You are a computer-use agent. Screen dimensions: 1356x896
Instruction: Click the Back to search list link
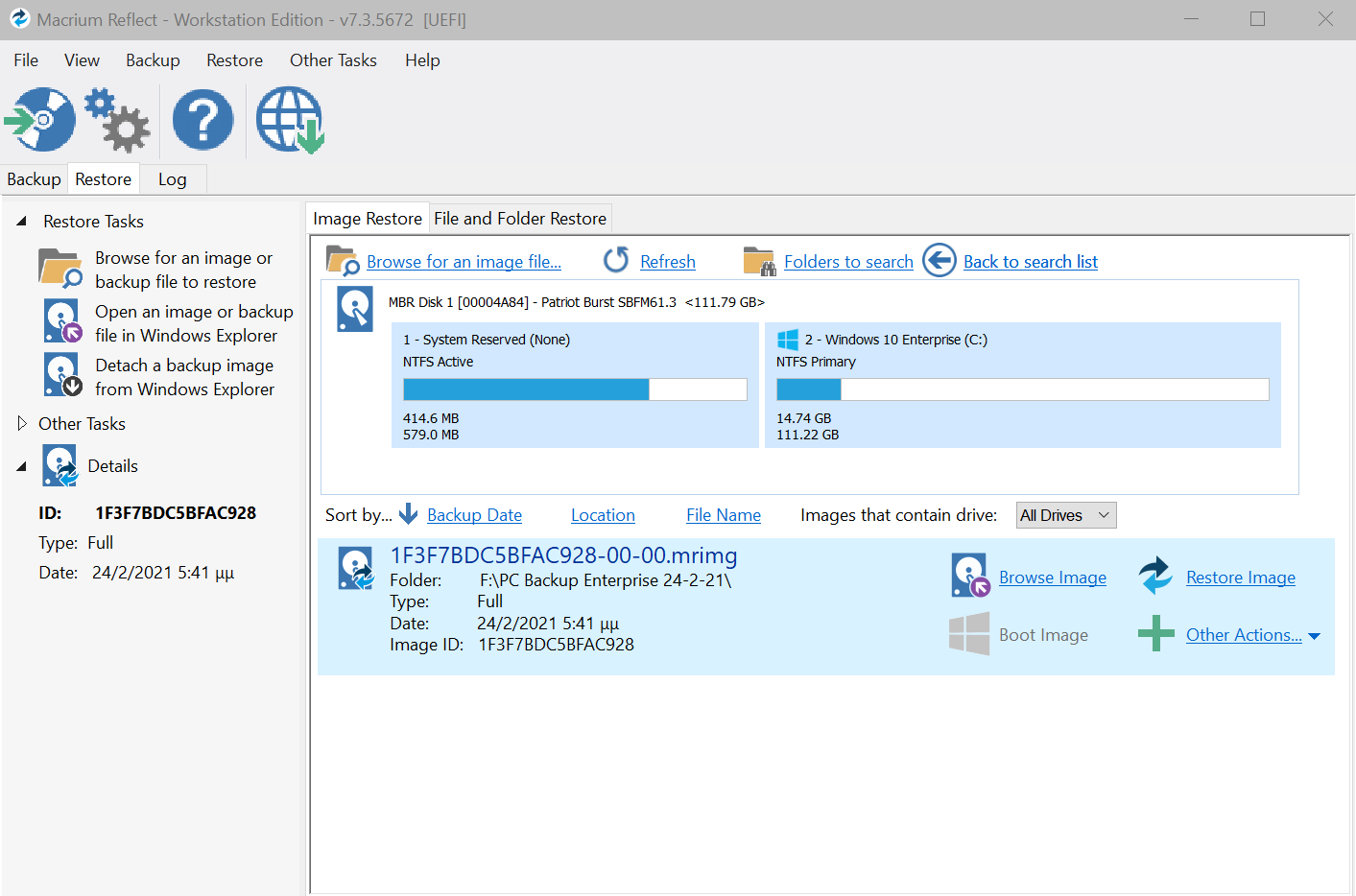(x=1031, y=262)
